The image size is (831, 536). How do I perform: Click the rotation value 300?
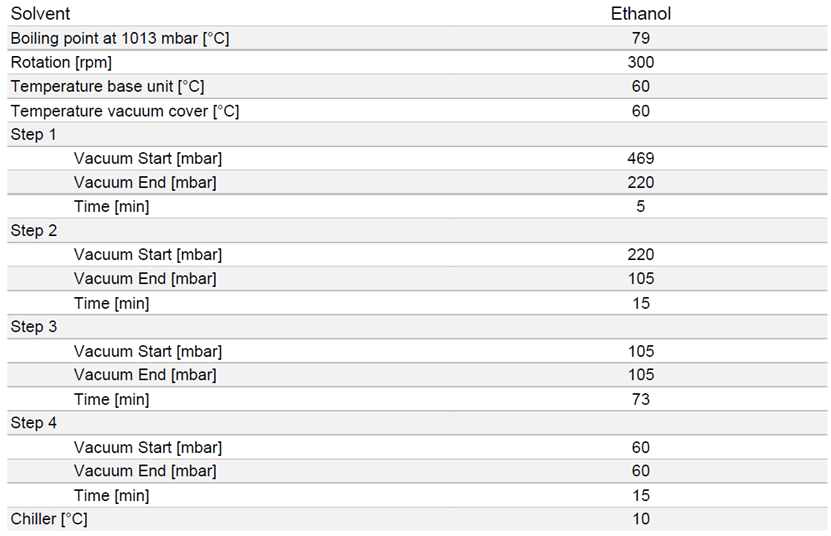click(640, 62)
